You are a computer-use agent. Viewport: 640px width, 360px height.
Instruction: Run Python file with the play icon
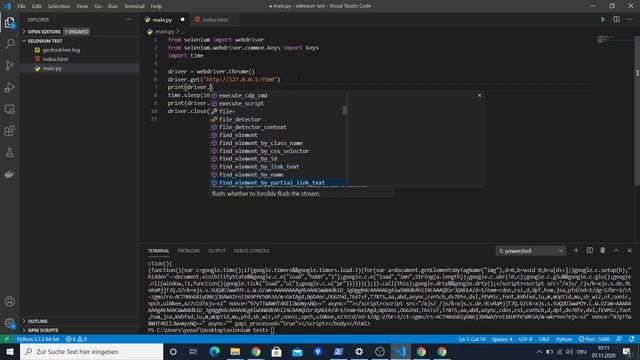603,19
